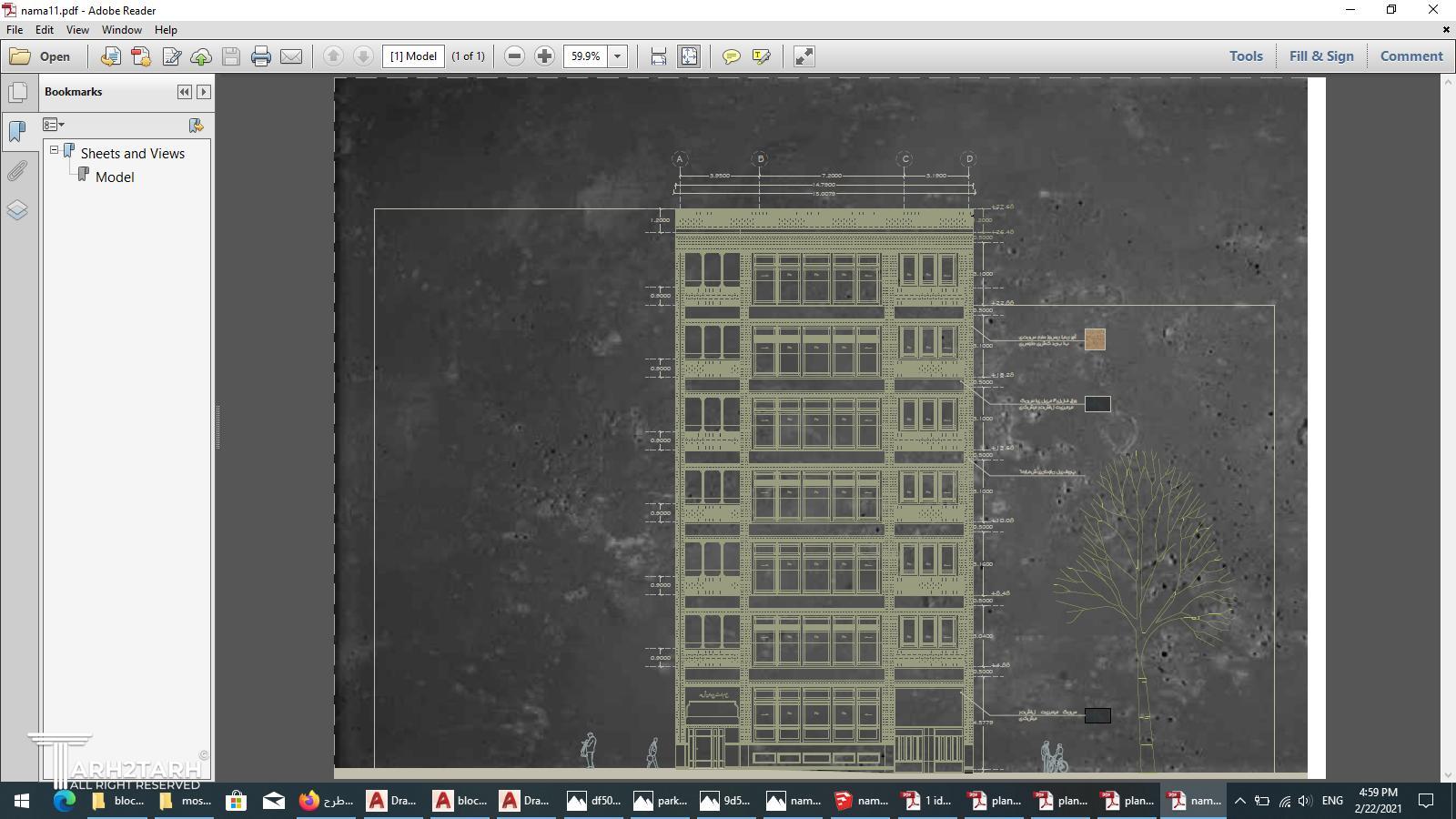Image resolution: width=1456 pixels, height=819 pixels.
Task: Open the Fill & Sign pane
Action: [x=1320, y=56]
